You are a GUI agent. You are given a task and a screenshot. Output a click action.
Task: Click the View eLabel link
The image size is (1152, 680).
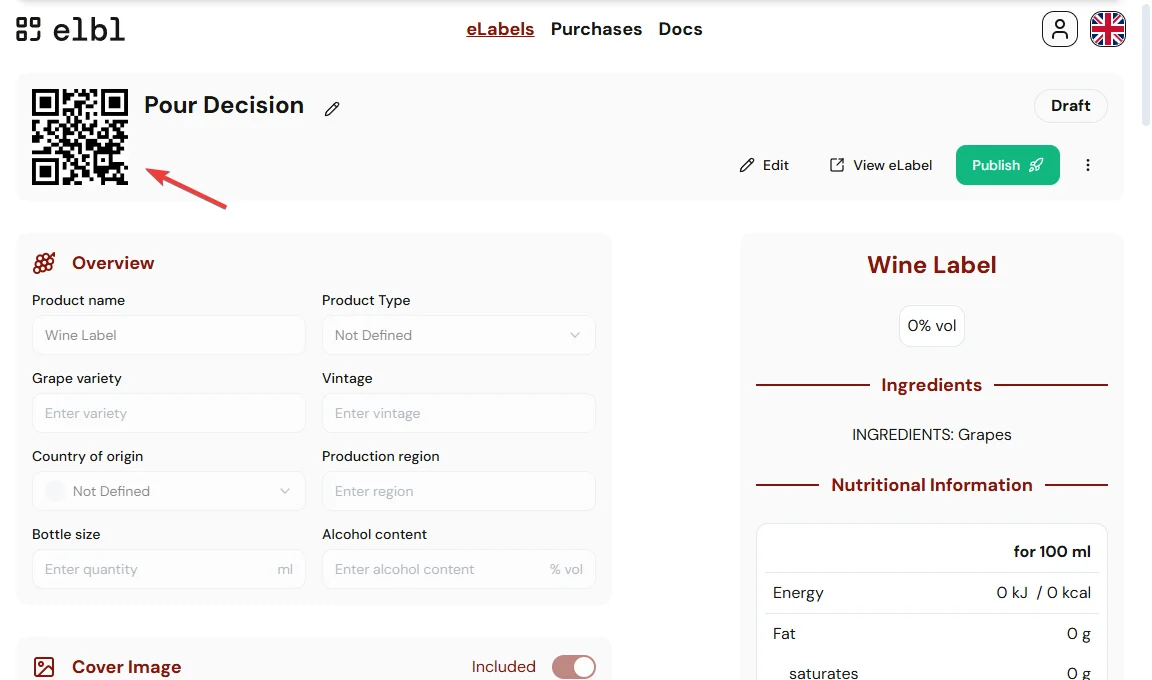click(881, 165)
